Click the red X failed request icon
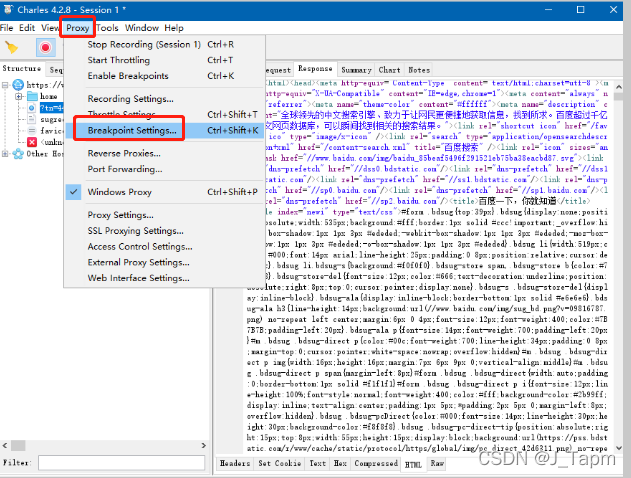631x478 pixels. tap(32, 142)
